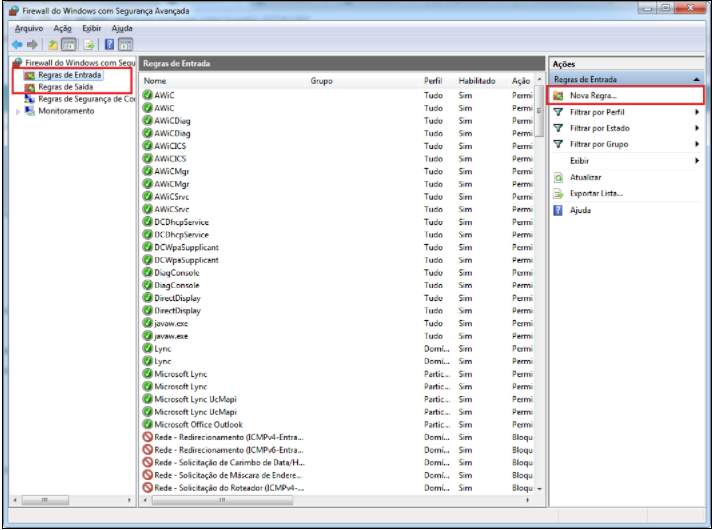Open the Ação menu
The height and width of the screenshot is (530, 712).
point(62,28)
